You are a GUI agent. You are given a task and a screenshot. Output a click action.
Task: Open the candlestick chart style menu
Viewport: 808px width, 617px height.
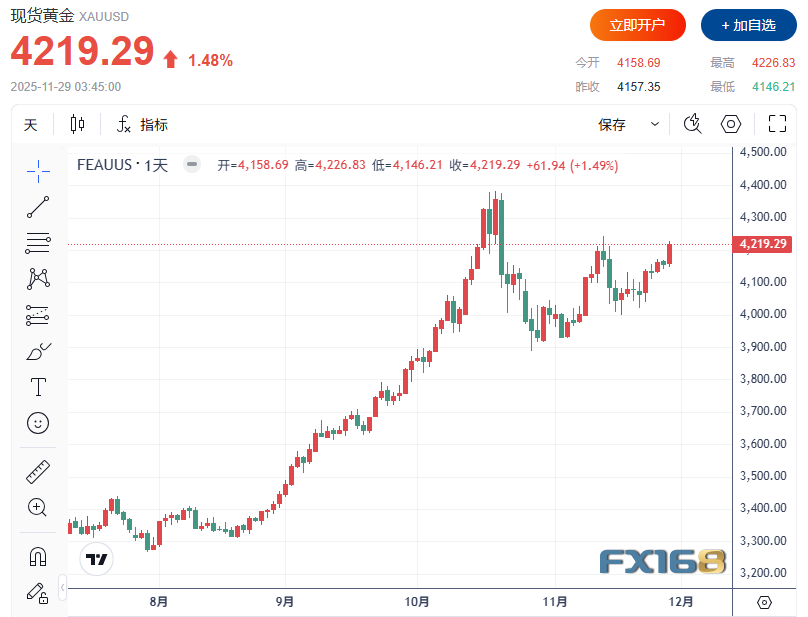click(78, 124)
